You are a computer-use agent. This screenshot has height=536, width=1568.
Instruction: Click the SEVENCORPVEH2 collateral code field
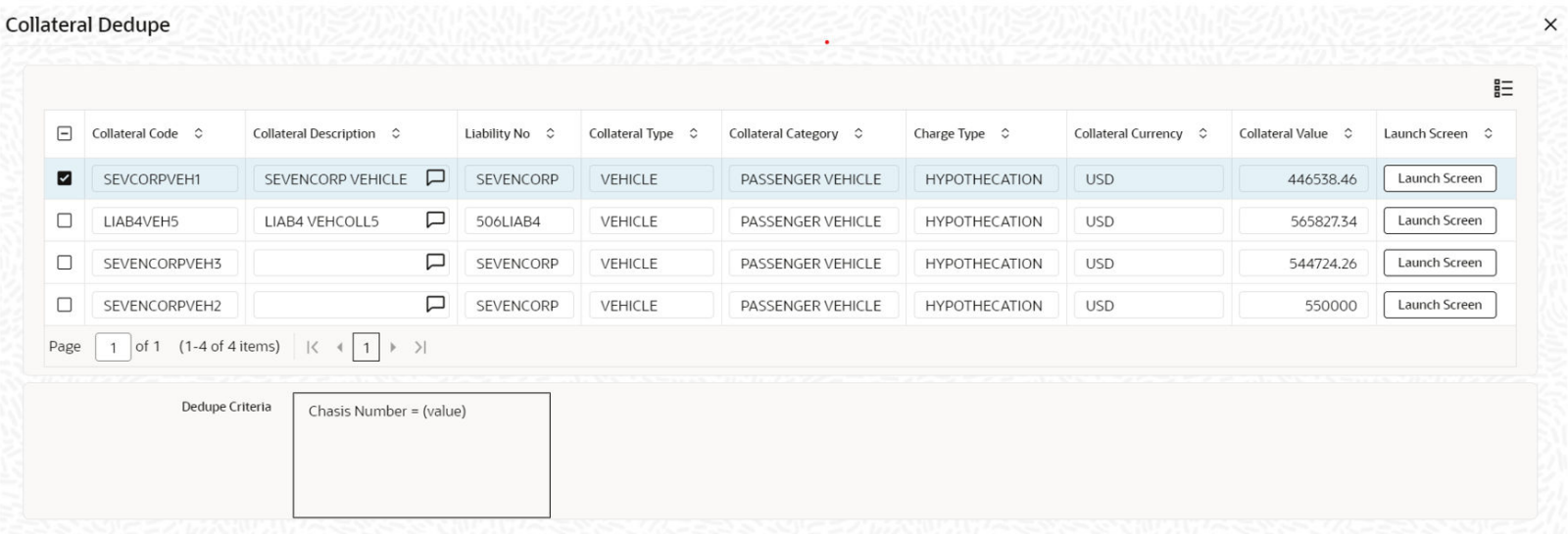click(x=165, y=305)
